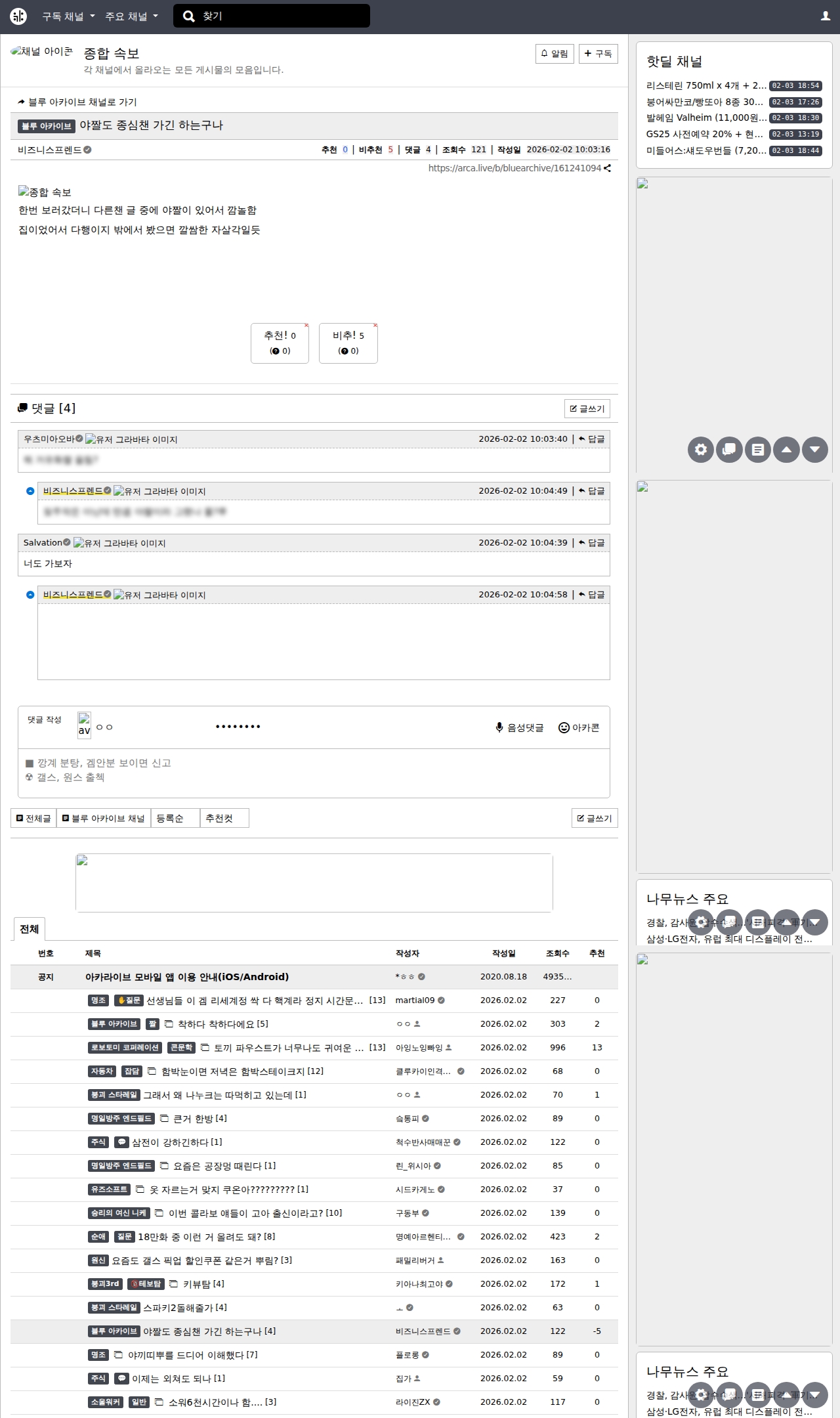The width and height of the screenshot is (840, 1418).
Task: Click the floating list icon over the blank ad panel
Action: pos(758,450)
